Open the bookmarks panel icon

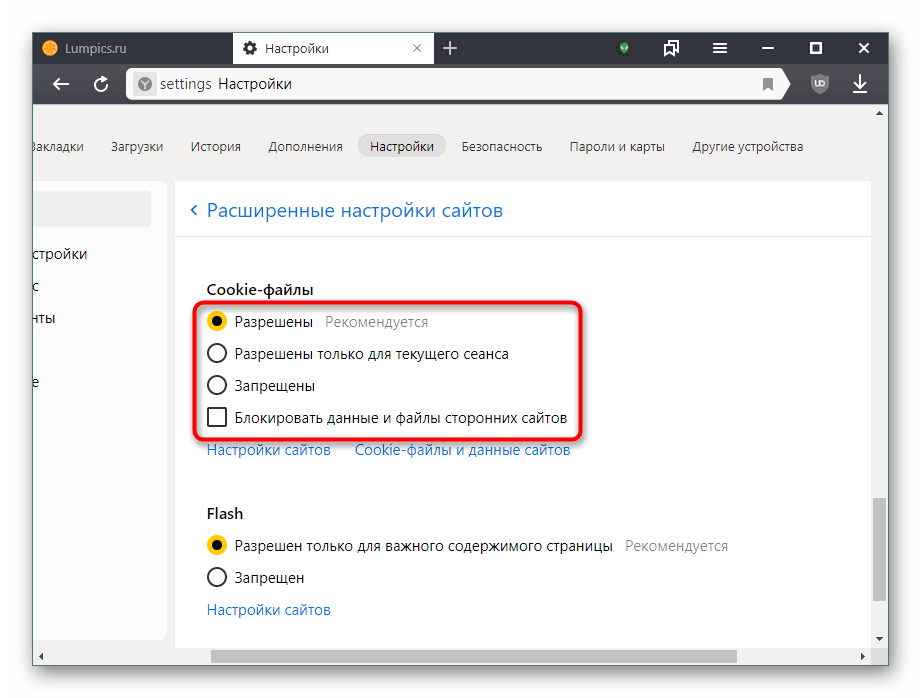point(671,48)
